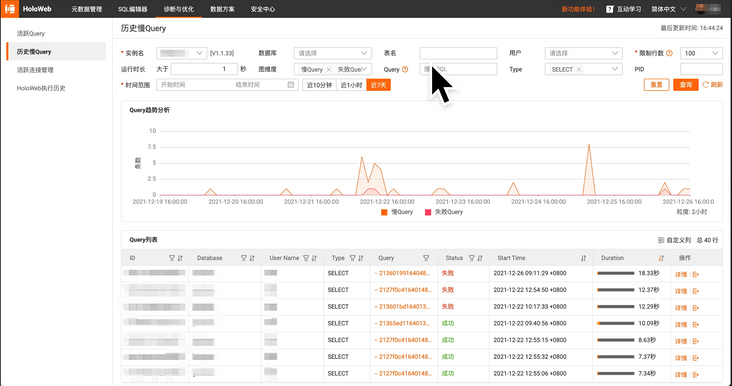Remove the SELECT type tag
732x386 pixels.
(579, 70)
